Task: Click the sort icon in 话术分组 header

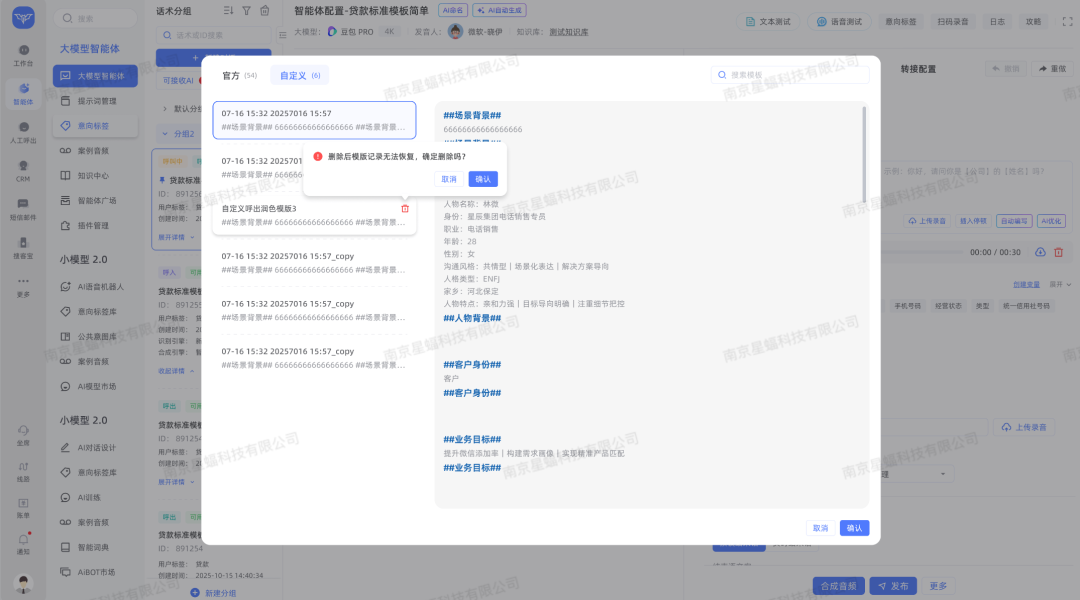Action: 228,10
